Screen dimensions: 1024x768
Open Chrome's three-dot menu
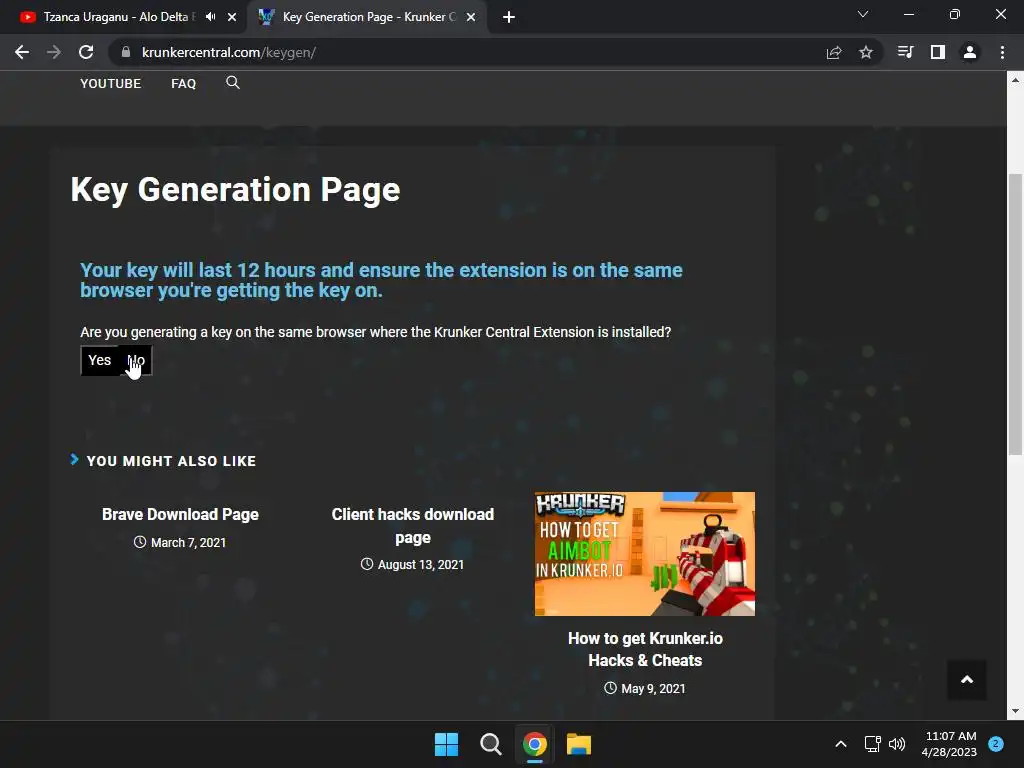pyautogui.click(x=1002, y=52)
